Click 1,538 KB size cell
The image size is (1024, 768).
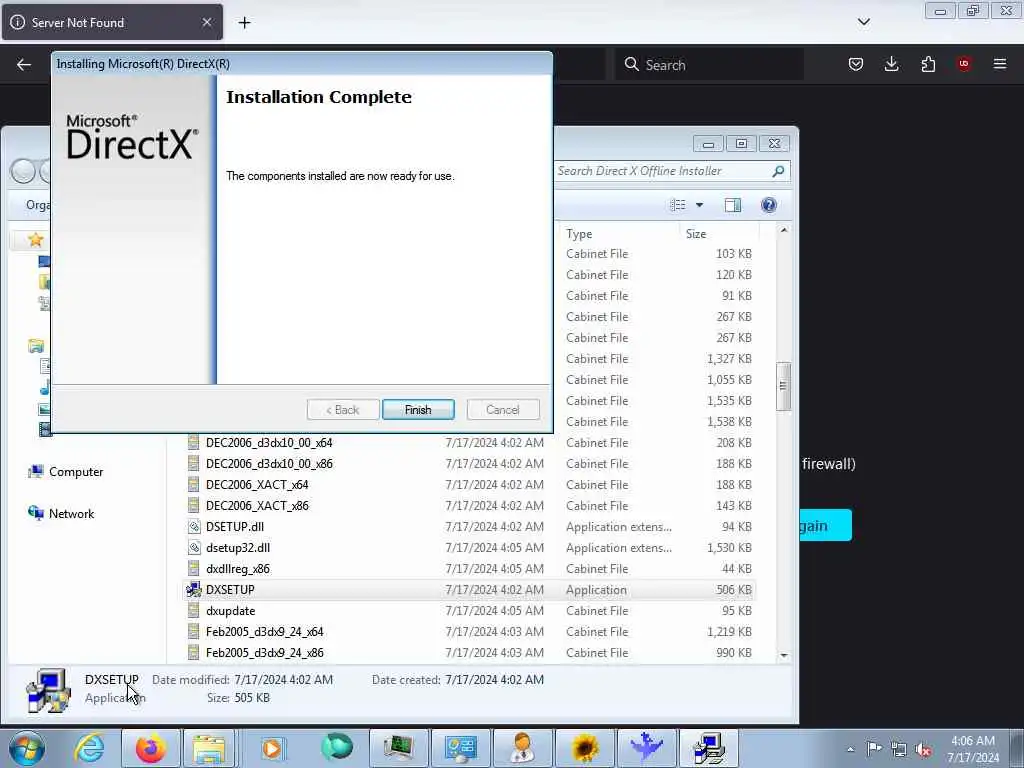point(729,422)
